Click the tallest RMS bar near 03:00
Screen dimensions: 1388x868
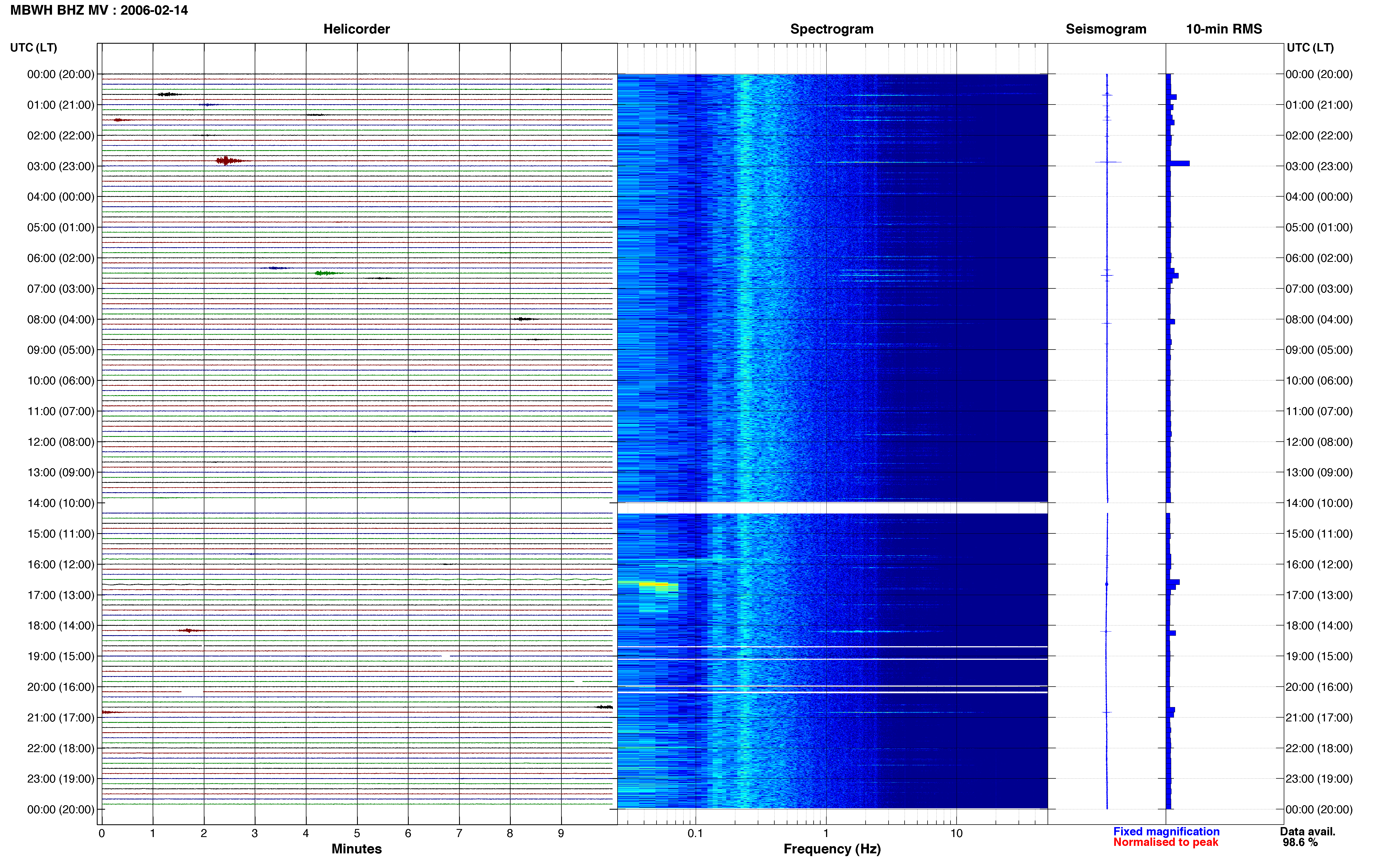[x=1178, y=164]
